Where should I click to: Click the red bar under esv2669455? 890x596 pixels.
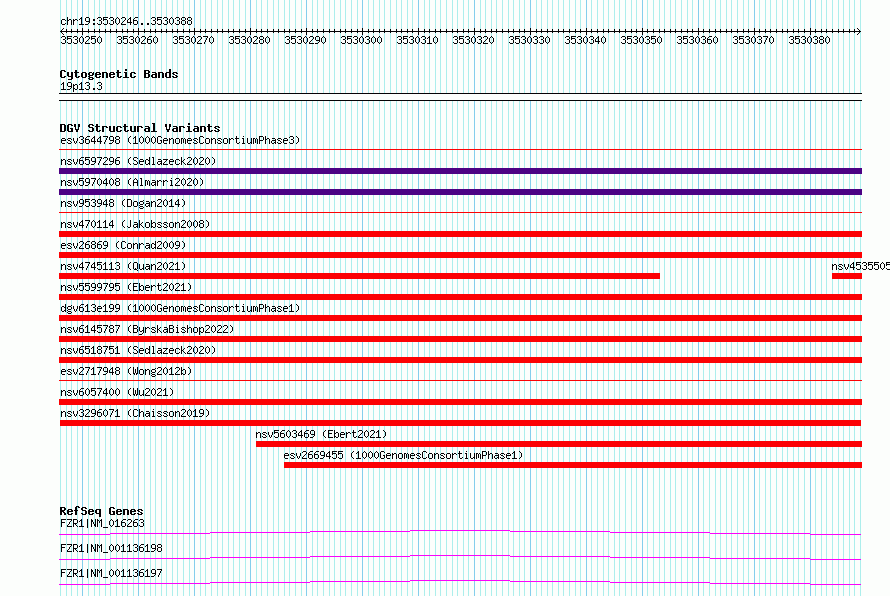[x=573, y=465]
